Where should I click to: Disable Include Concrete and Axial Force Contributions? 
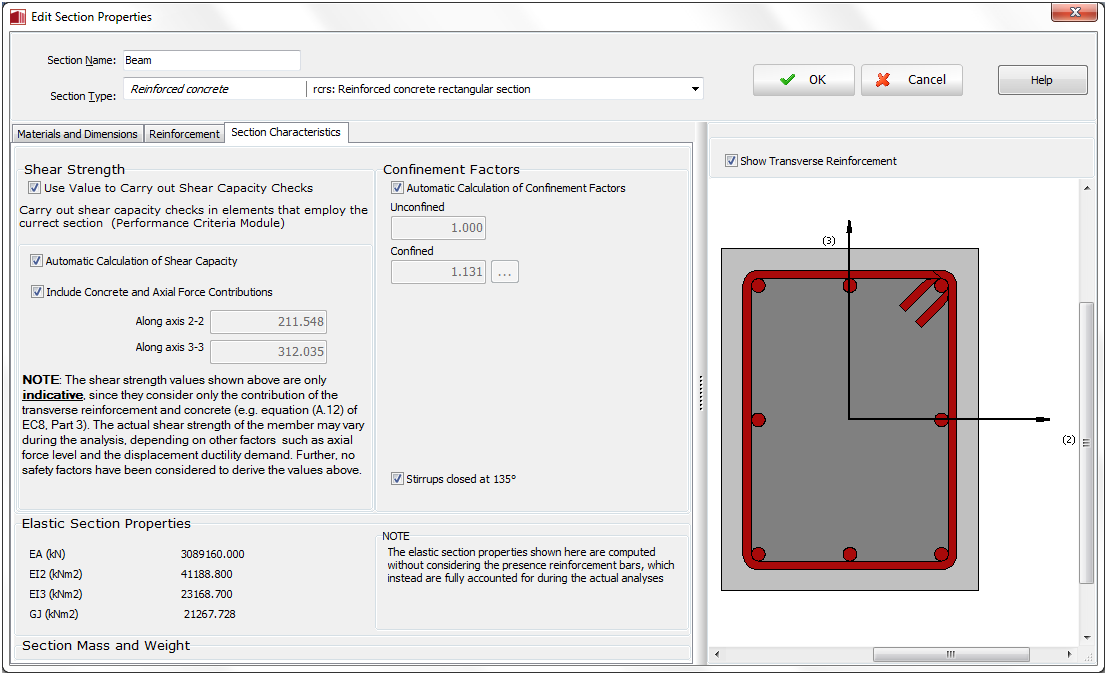click(37, 292)
